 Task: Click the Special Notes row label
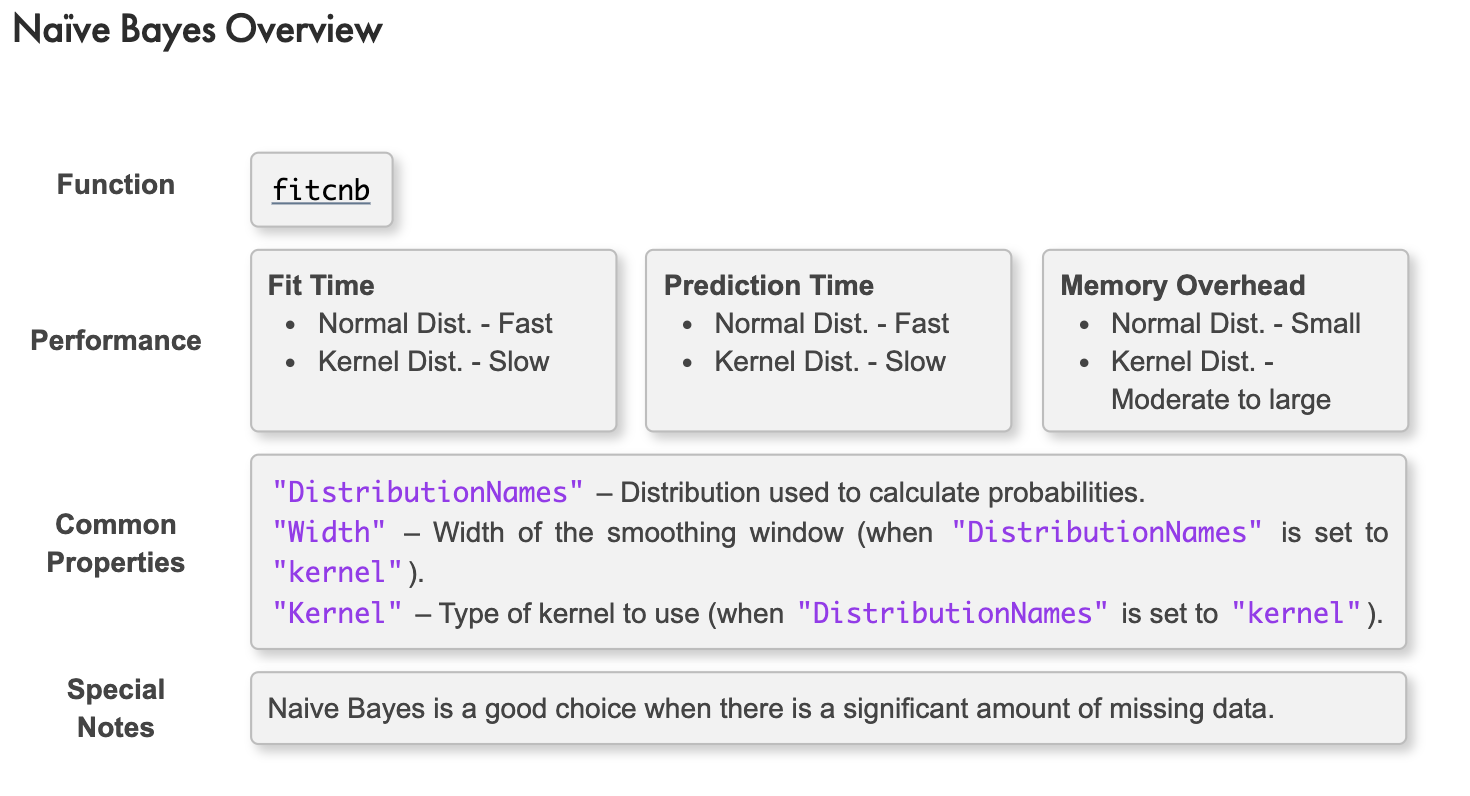116,708
